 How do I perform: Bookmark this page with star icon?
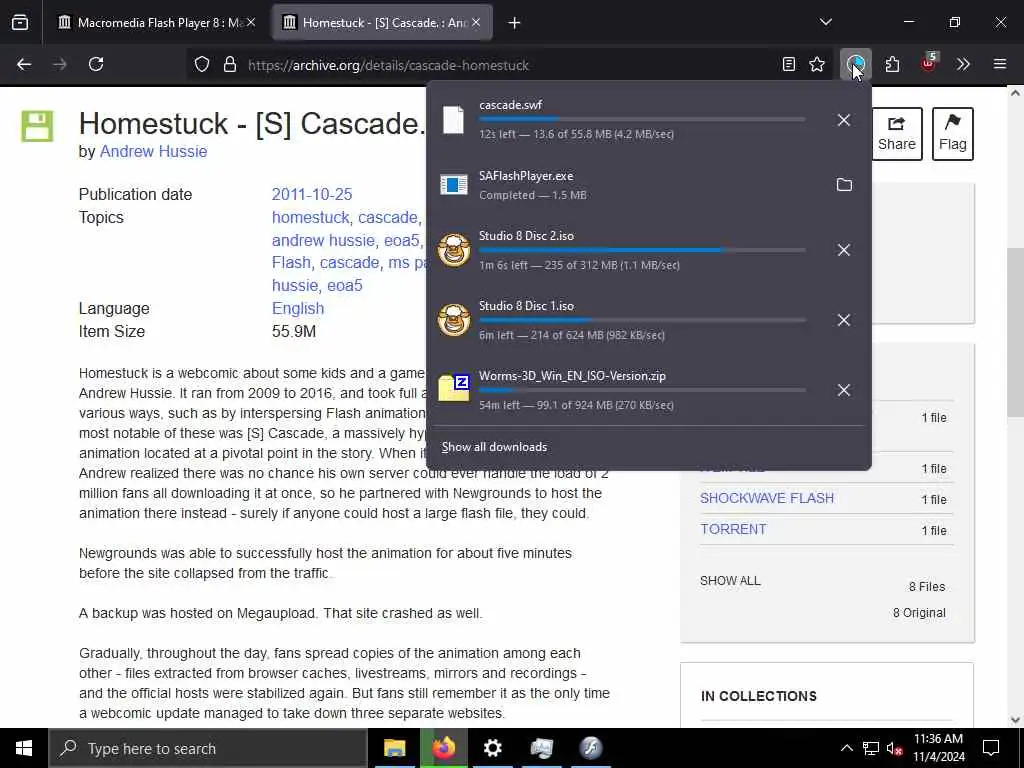click(817, 64)
